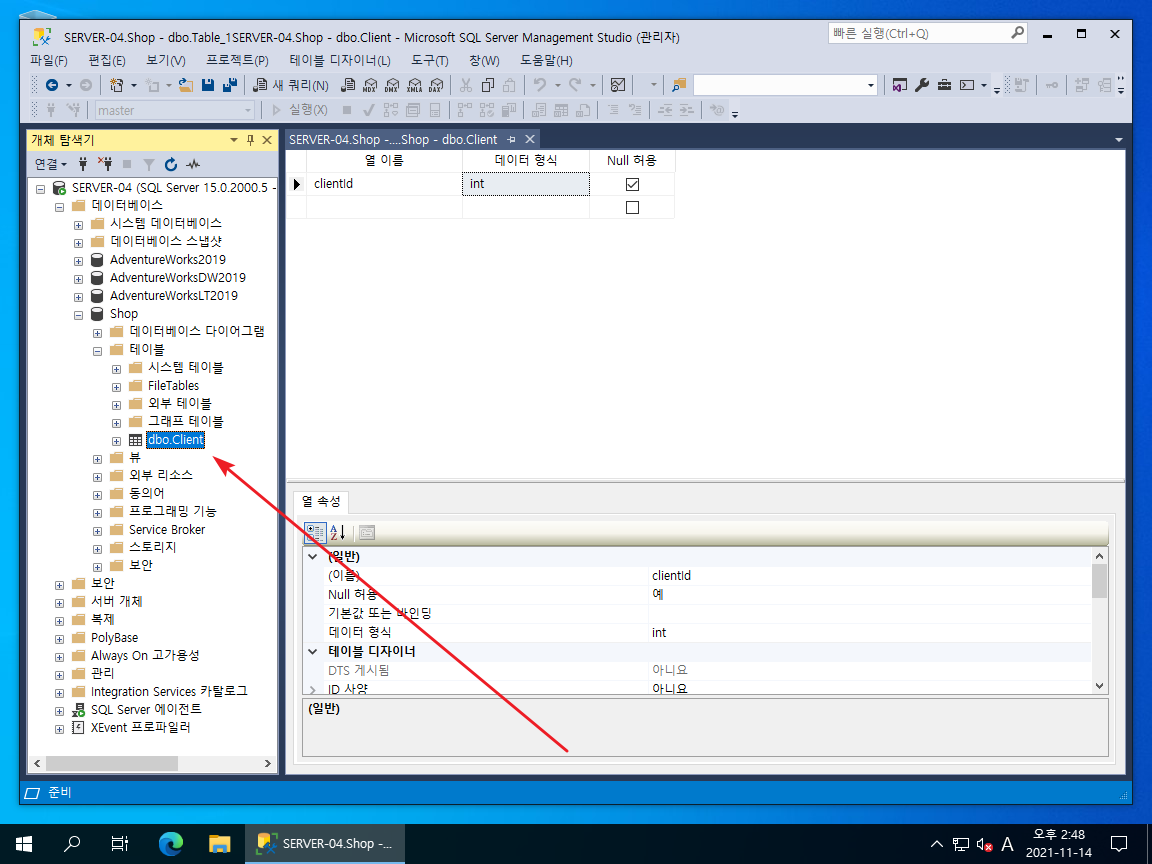Click the XMLA query icon
Viewport: 1152px width, 864px height.
414,85
